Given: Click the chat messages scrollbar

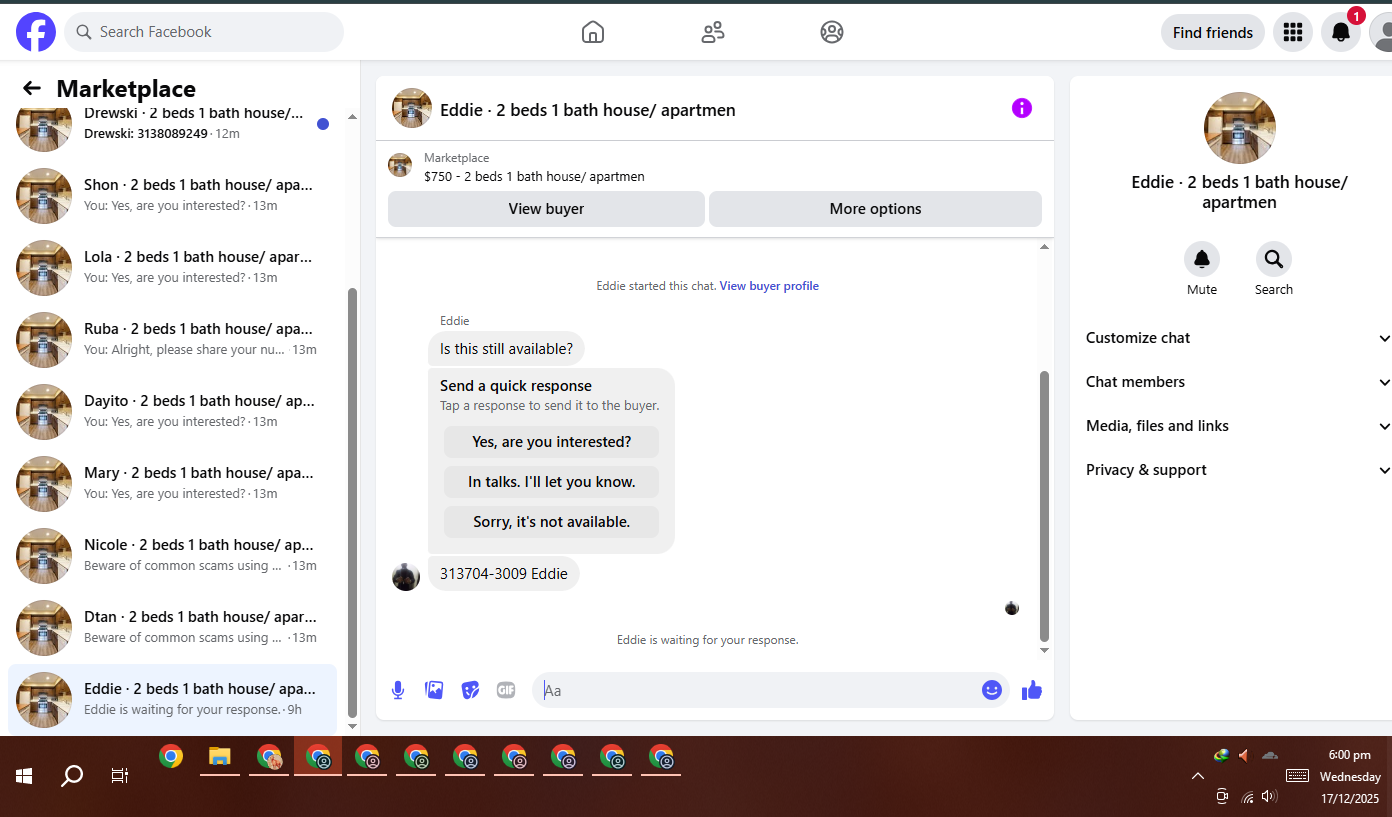Looking at the screenshot, I should pos(1045,505).
